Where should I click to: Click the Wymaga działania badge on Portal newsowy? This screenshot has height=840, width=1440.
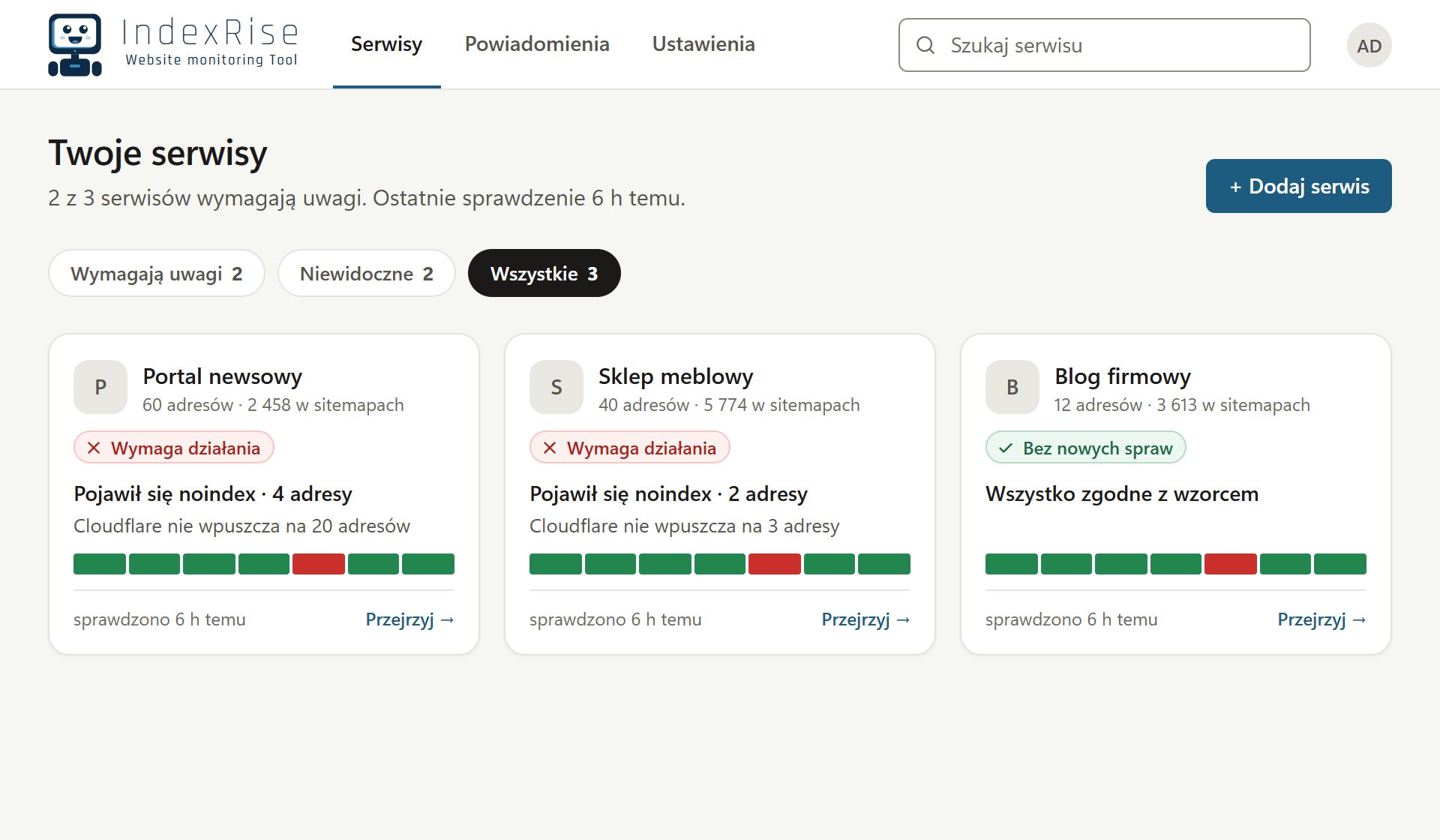pyautogui.click(x=174, y=448)
